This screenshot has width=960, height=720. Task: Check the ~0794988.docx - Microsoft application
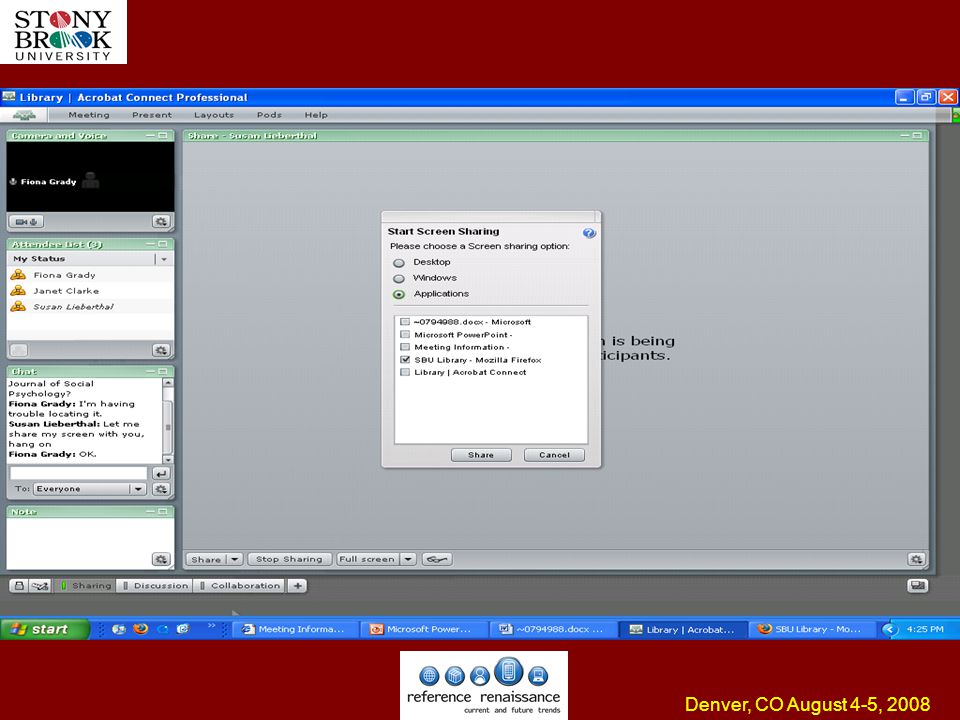[405, 321]
